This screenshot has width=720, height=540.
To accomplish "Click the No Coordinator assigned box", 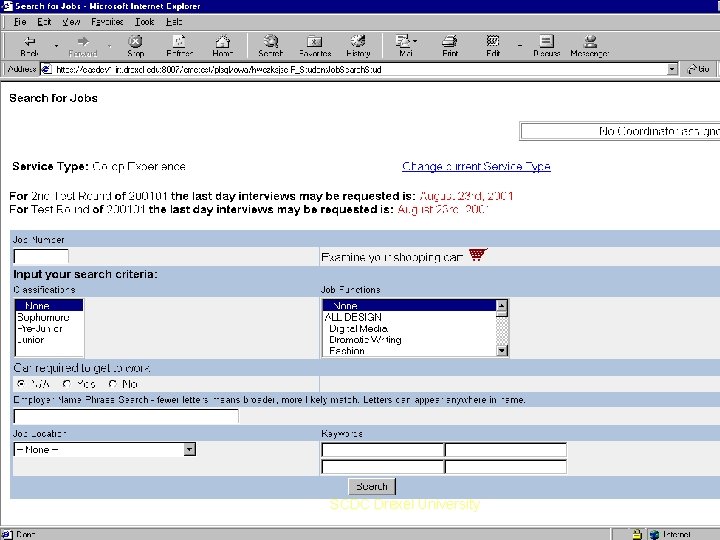I will click(620, 131).
